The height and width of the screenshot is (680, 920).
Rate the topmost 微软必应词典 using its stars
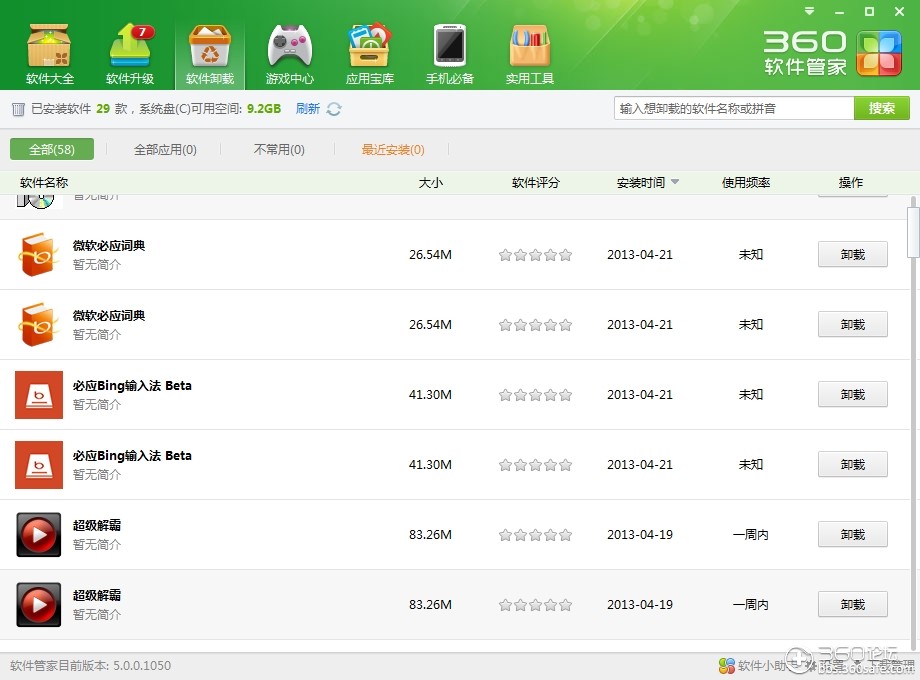click(x=535, y=255)
